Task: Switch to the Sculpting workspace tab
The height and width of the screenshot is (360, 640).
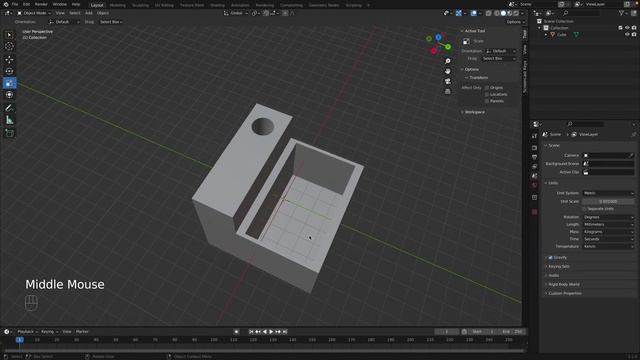Action: (x=140, y=5)
